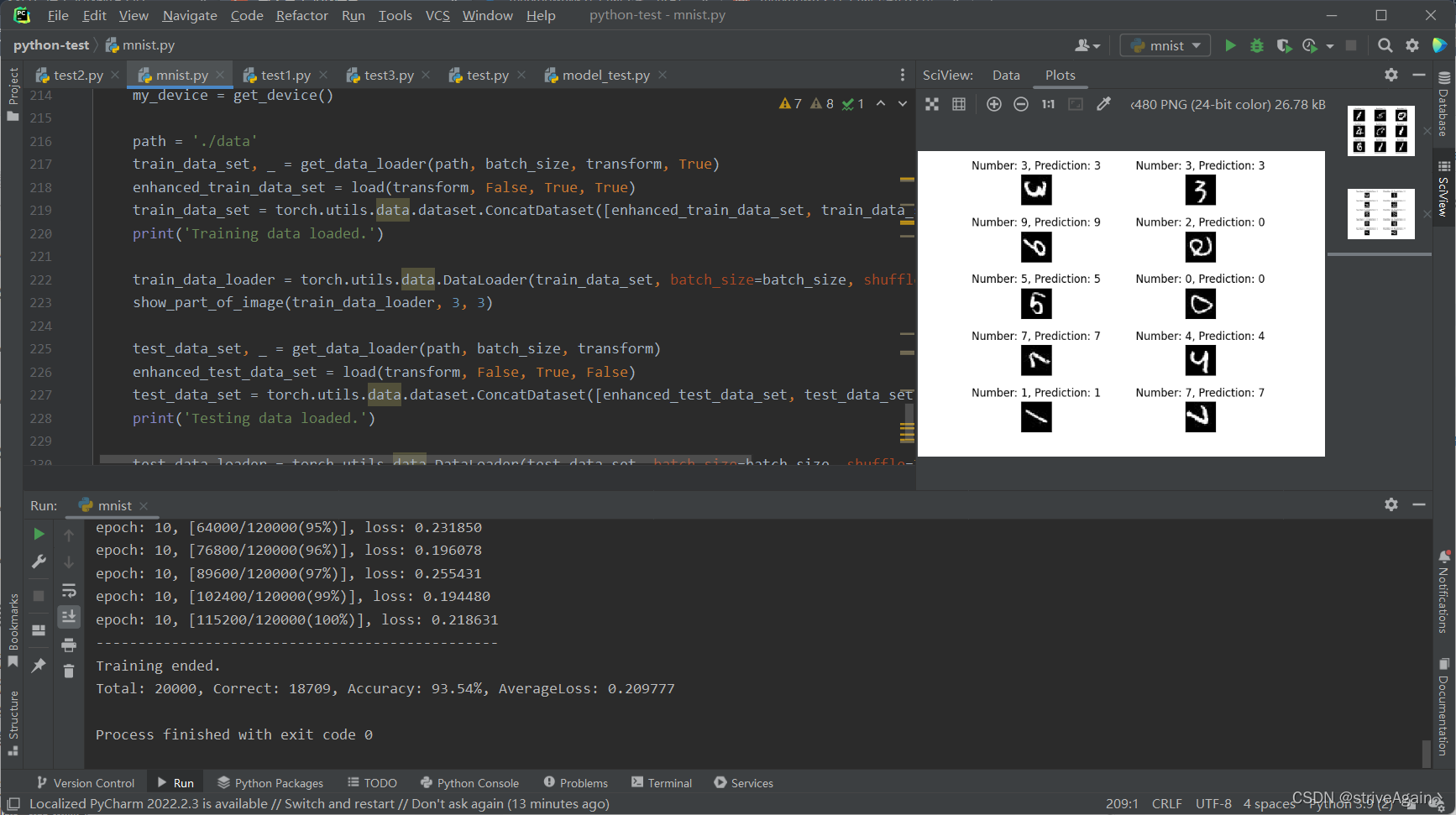Image resolution: width=1456 pixels, height=815 pixels.
Task: Open the File menu
Action: (58, 15)
